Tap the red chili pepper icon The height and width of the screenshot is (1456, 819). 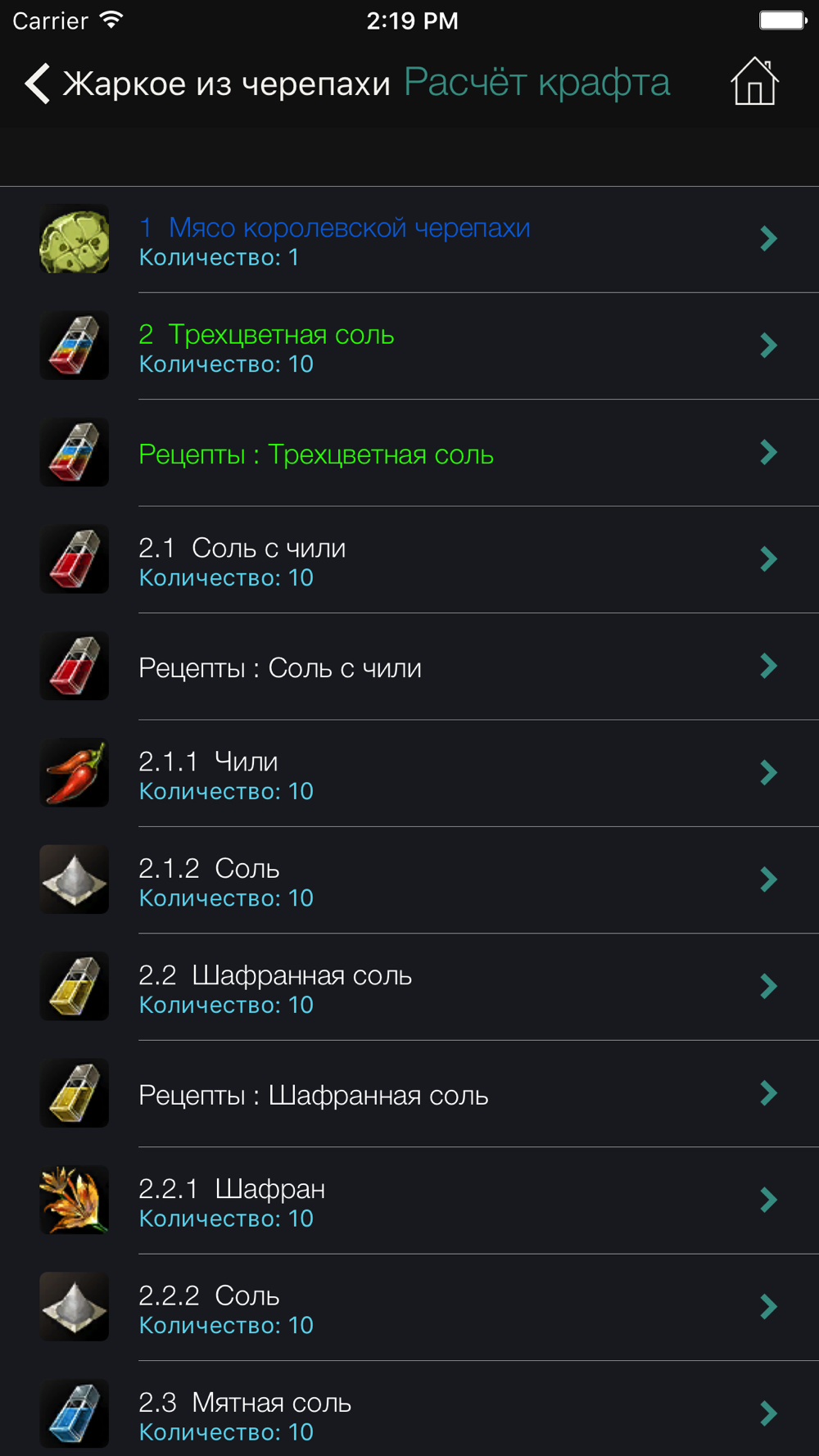75,773
